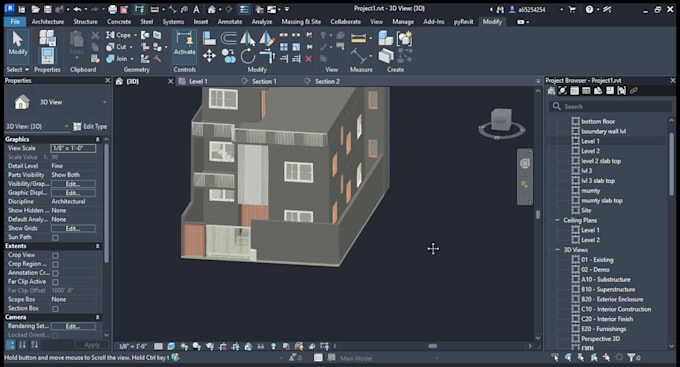Open the Cope tool dropdown arrow
Viewport: 680px width, 367px height.
(135, 35)
